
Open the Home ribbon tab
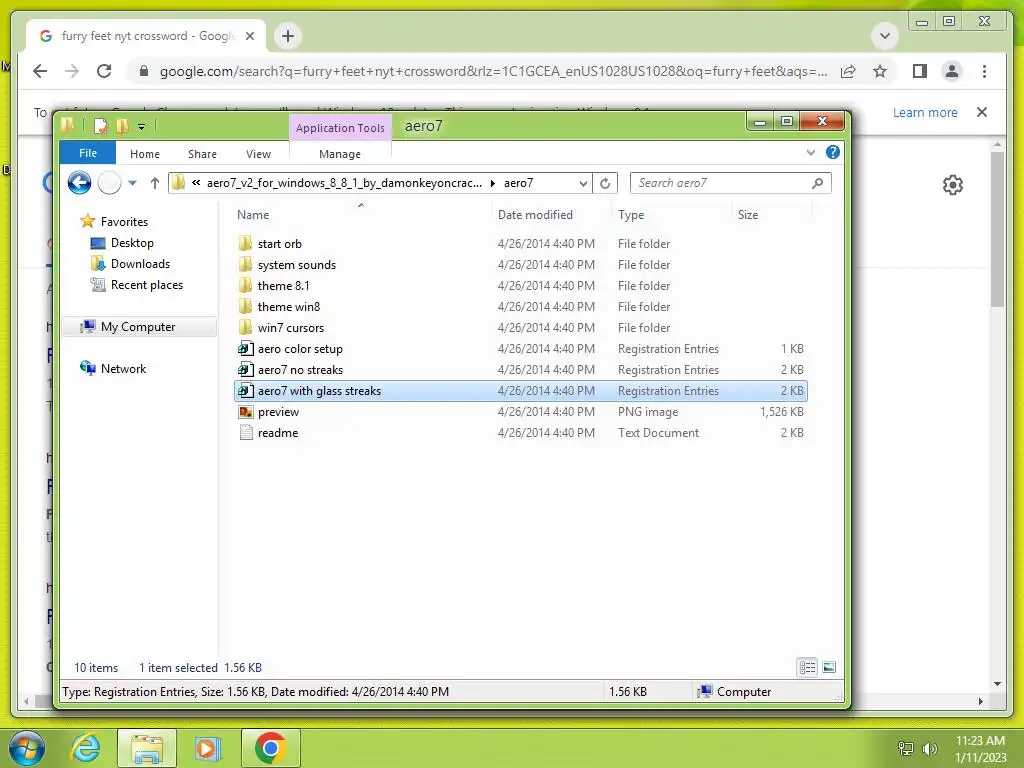click(144, 154)
